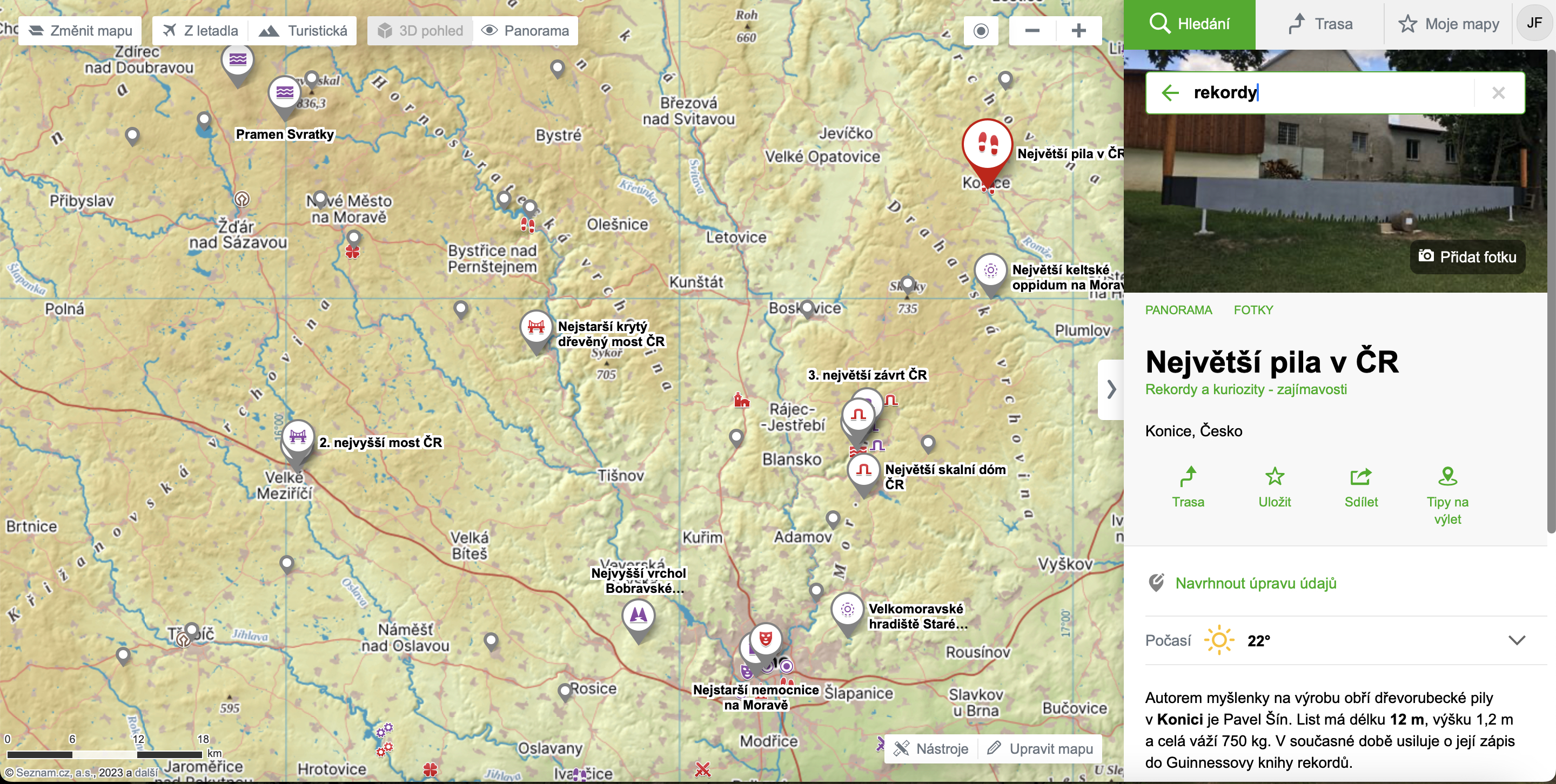This screenshot has width=1556, height=784.
Task: Switch to Turistická map layer
Action: click(x=303, y=31)
